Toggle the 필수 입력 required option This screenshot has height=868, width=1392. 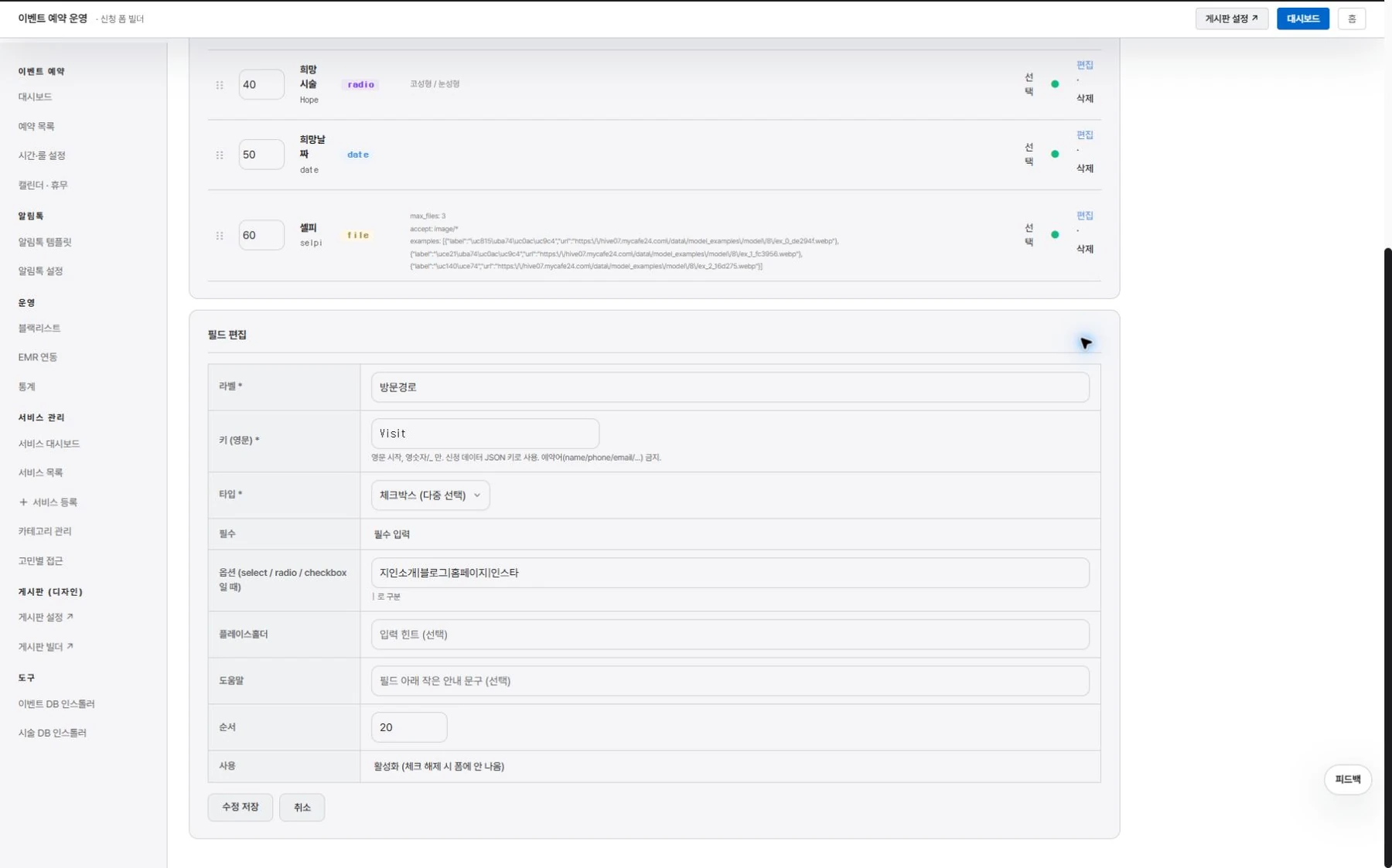pos(392,534)
